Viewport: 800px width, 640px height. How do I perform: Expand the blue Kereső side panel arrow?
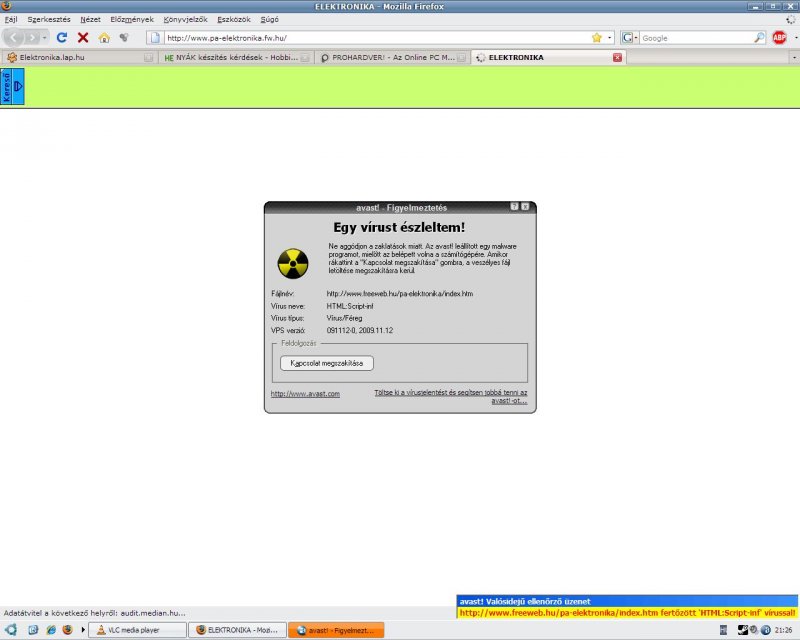coord(18,86)
